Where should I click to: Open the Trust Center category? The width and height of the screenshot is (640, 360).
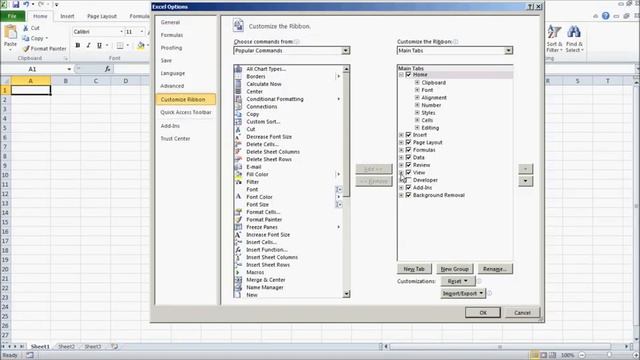[x=176, y=139]
